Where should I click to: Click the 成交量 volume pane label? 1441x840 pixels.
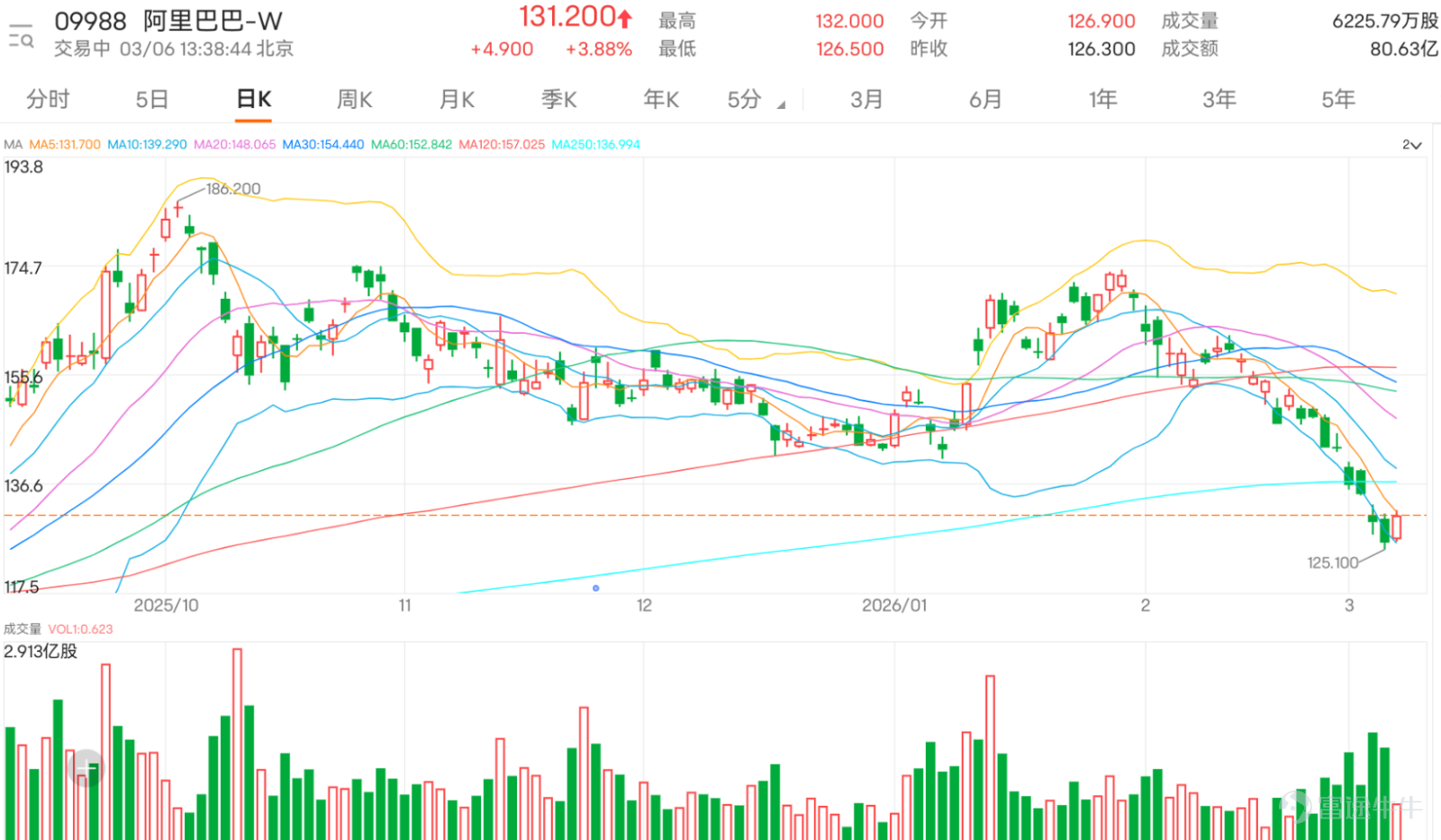[x=23, y=629]
